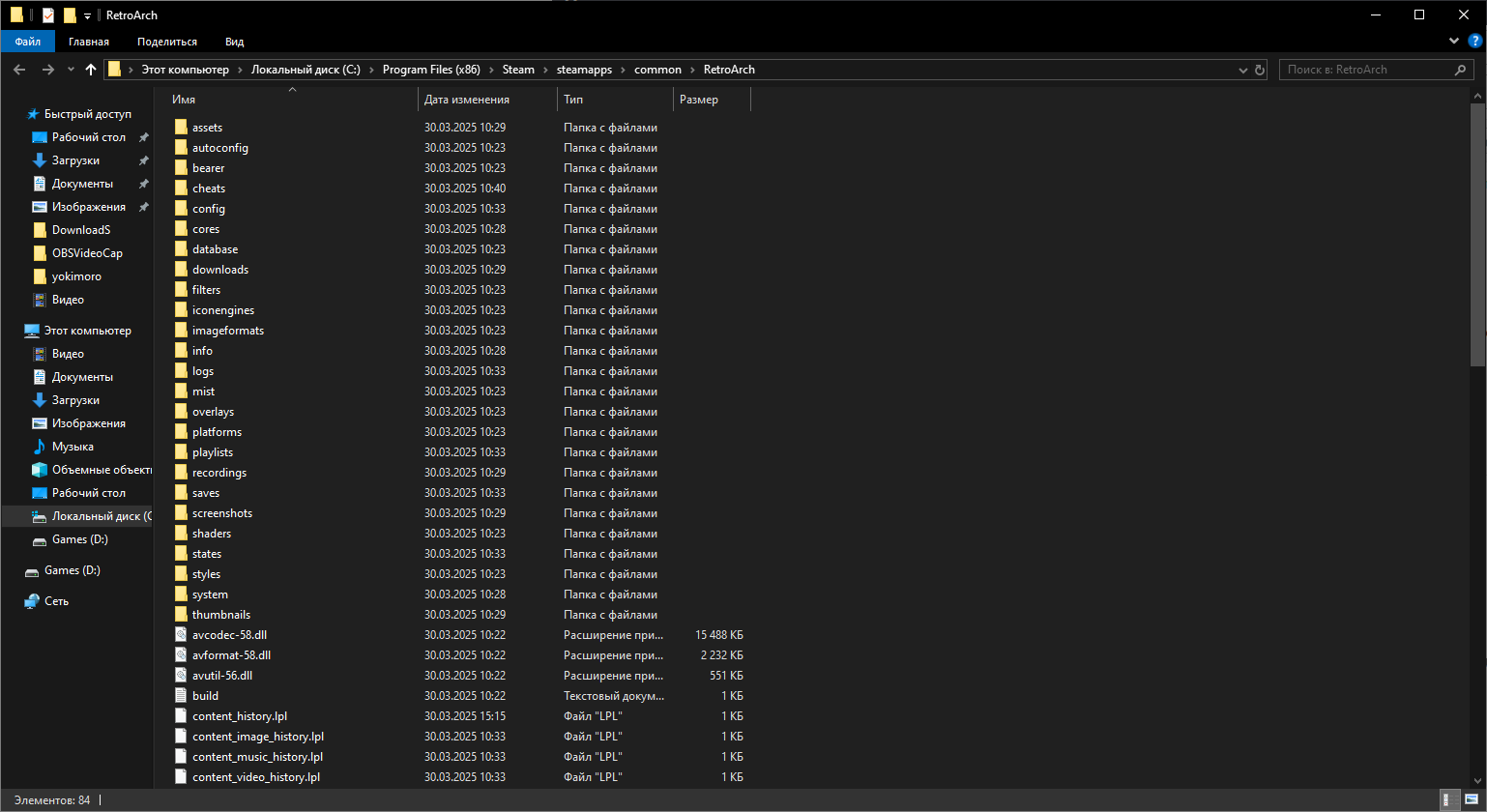
Task: Open OBSVideoCap folder in sidebar
Action: click(87, 253)
